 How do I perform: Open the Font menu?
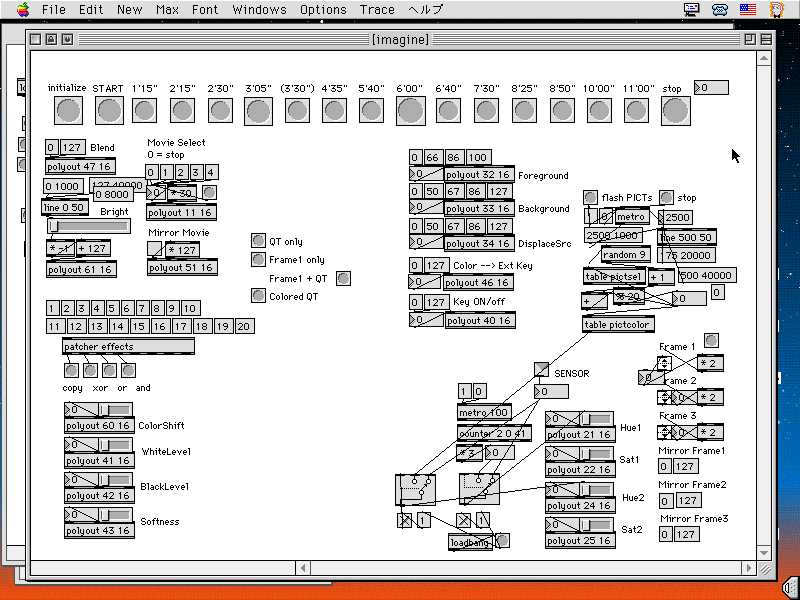(x=205, y=9)
